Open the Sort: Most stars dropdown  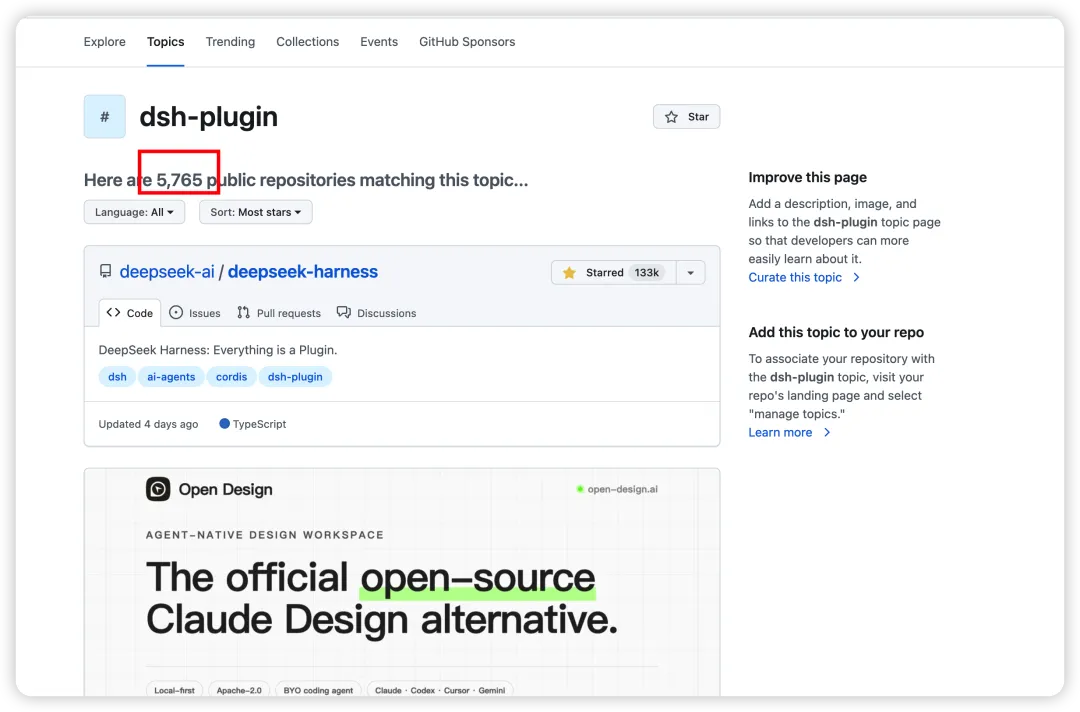coord(256,212)
